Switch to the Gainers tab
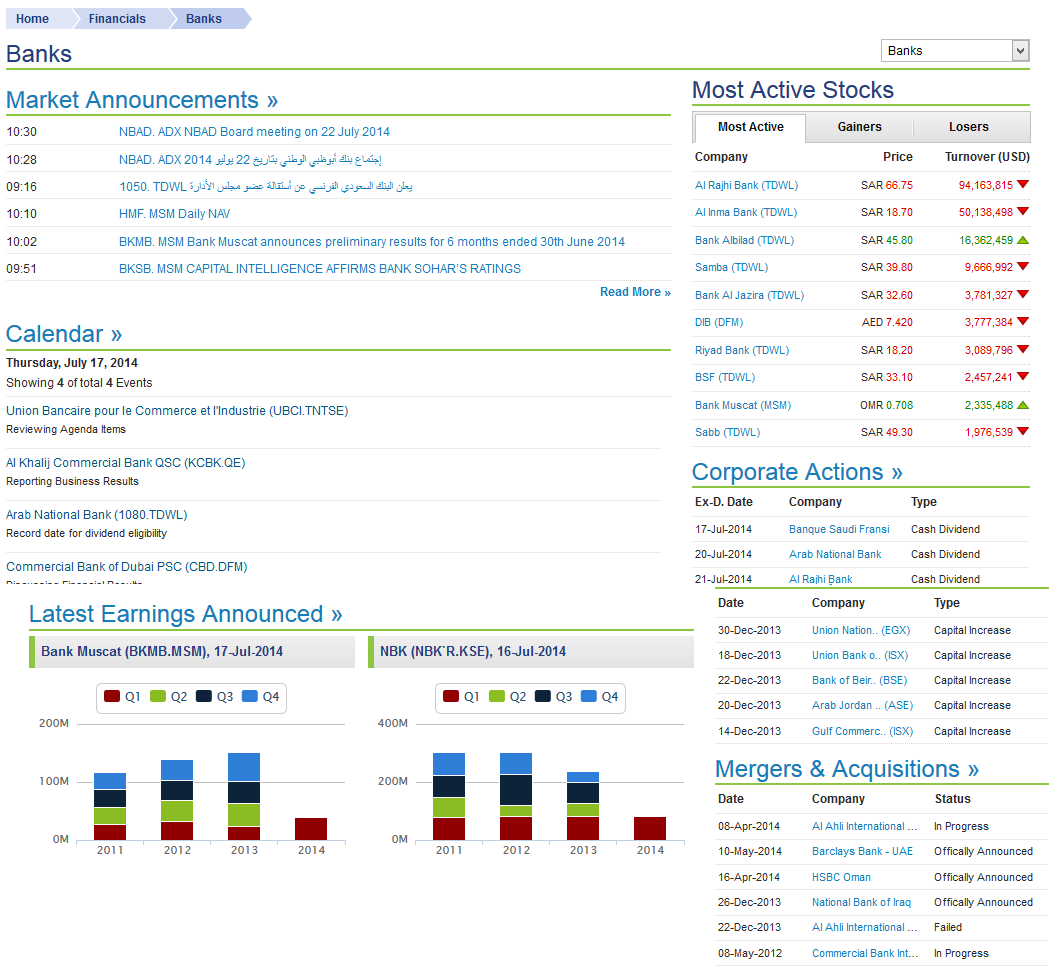The image size is (1049, 974). (859, 127)
